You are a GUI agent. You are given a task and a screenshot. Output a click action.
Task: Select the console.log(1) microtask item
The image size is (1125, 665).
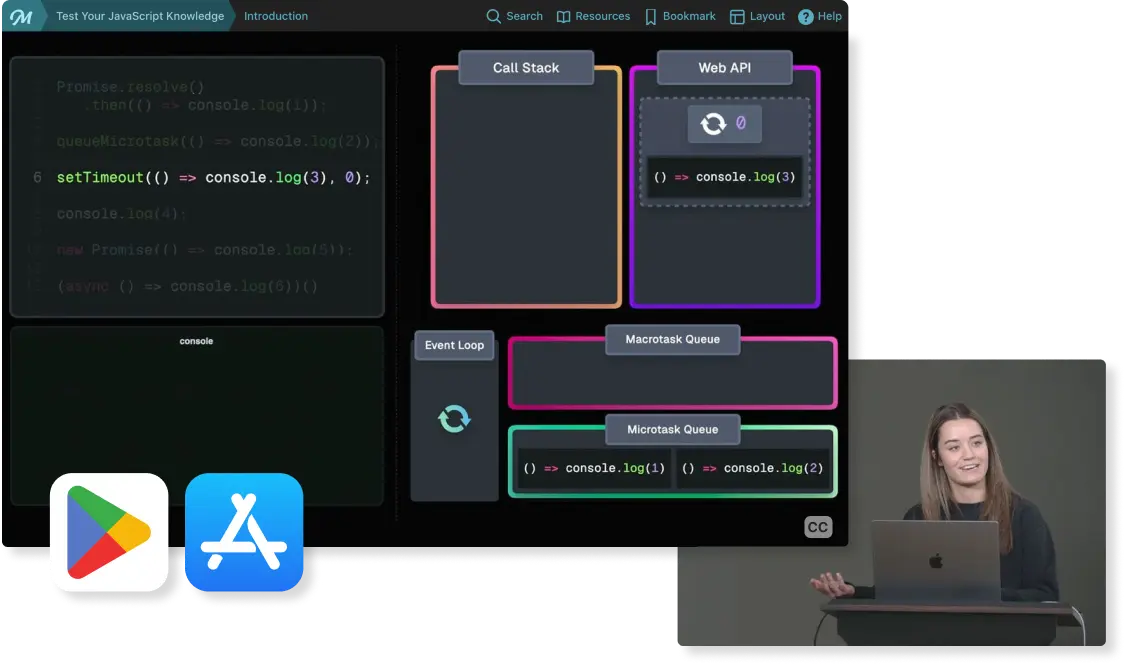pyautogui.click(x=594, y=468)
